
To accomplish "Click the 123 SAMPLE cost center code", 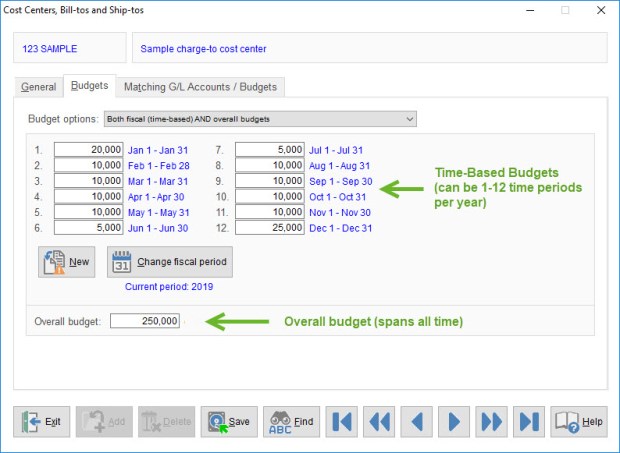I will (50, 49).
